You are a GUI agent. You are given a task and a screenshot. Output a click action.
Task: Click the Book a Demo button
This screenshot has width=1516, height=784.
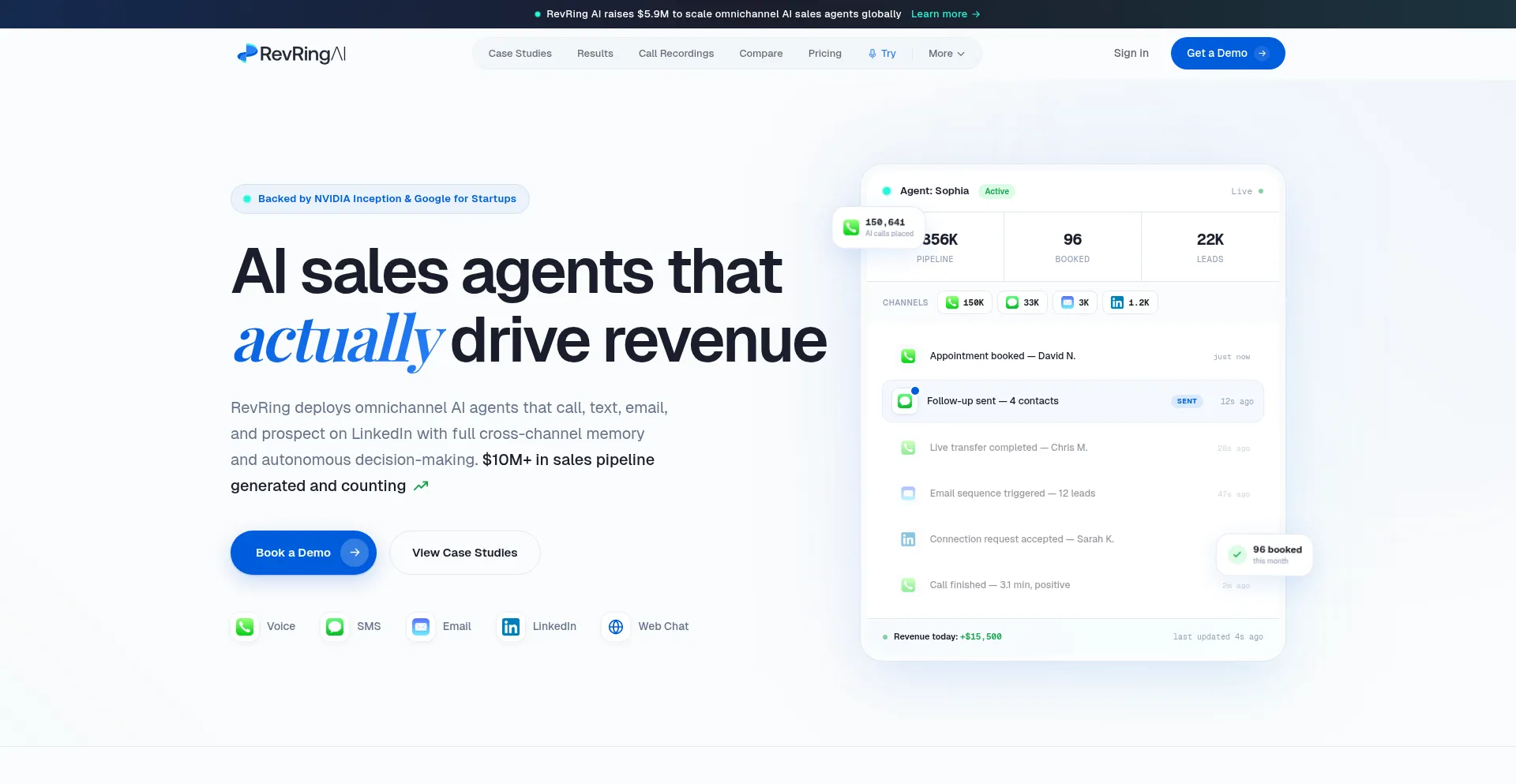click(x=303, y=553)
